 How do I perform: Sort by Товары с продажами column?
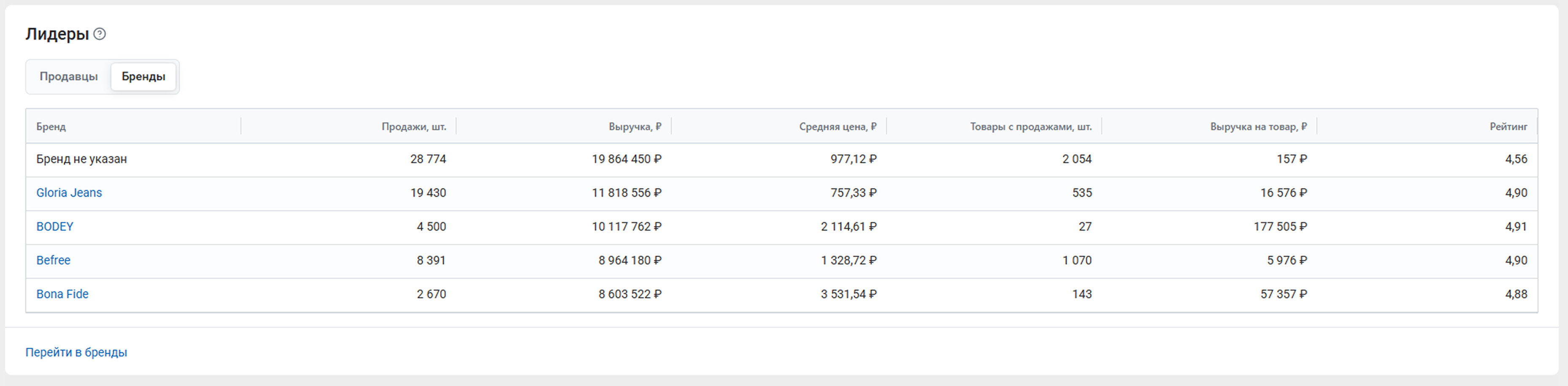coord(1030,127)
